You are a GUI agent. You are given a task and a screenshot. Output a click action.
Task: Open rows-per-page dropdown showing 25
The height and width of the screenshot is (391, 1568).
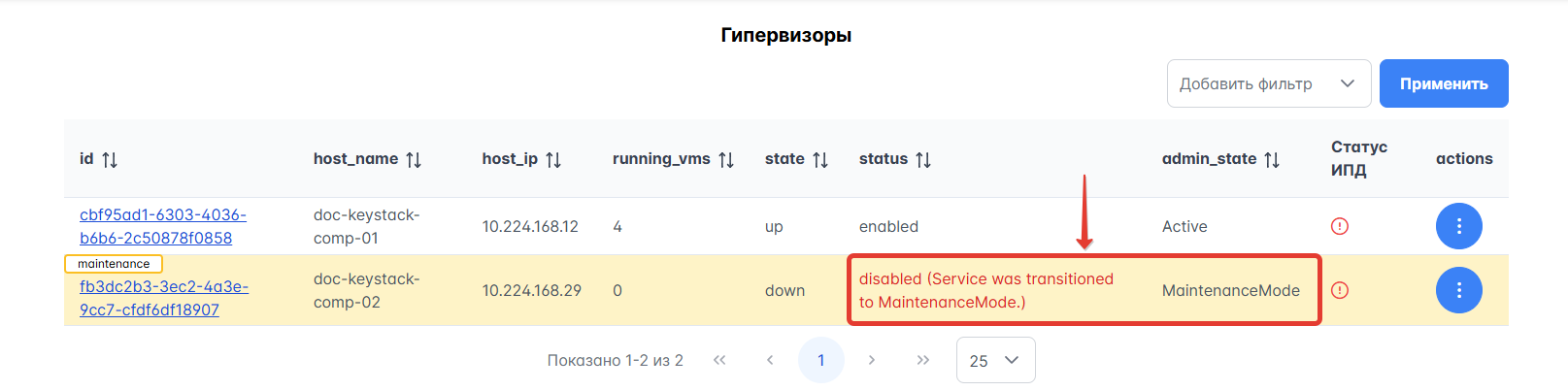995,360
